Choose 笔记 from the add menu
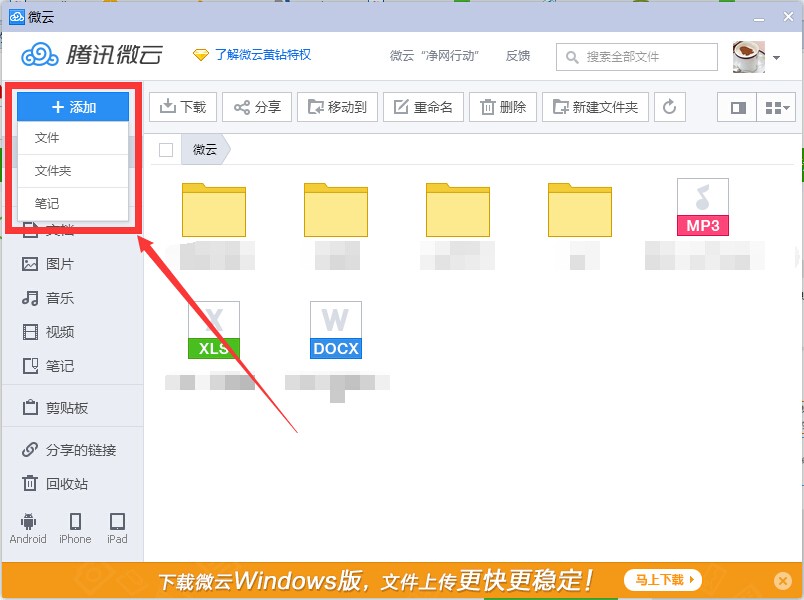 pos(73,204)
